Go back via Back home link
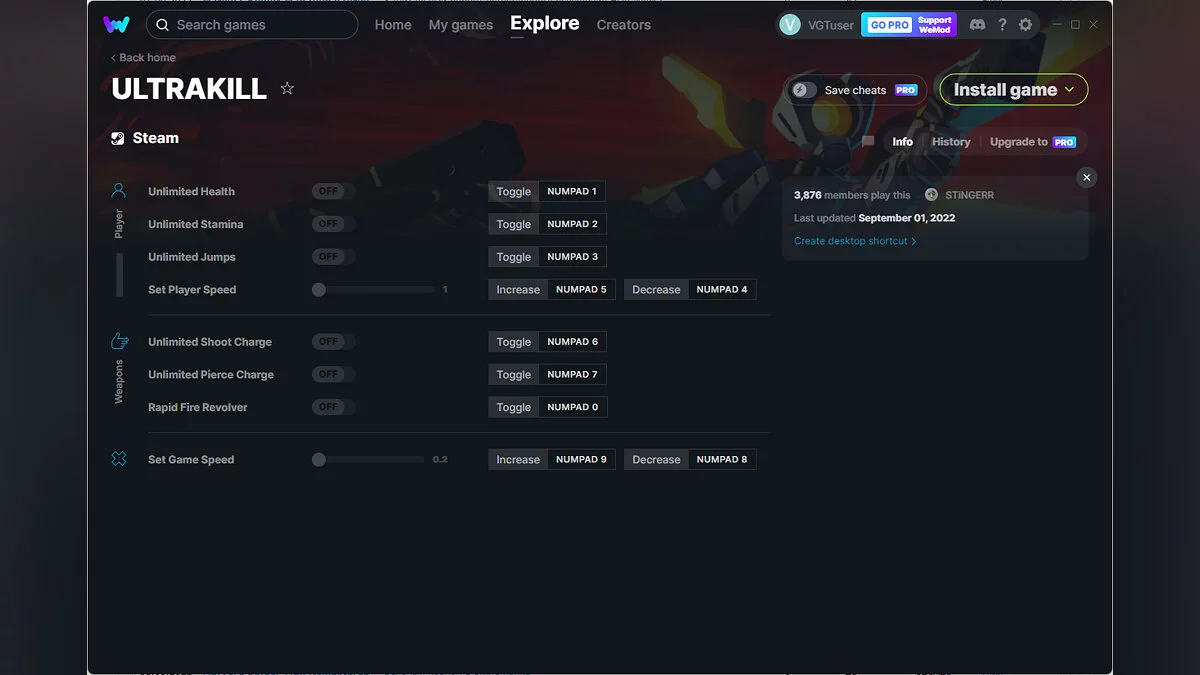This screenshot has width=1200, height=675. tap(144, 58)
